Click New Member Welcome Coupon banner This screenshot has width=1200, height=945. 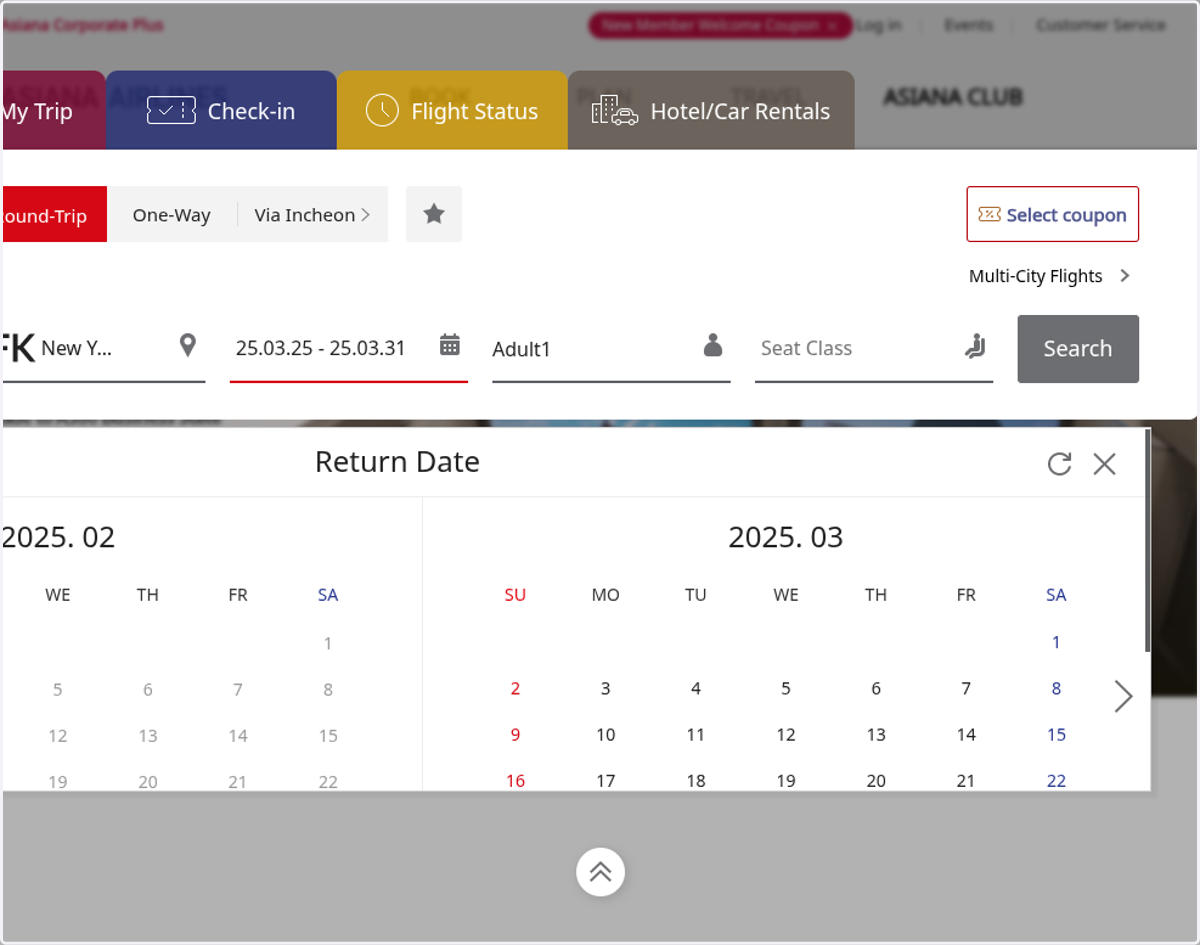click(720, 26)
